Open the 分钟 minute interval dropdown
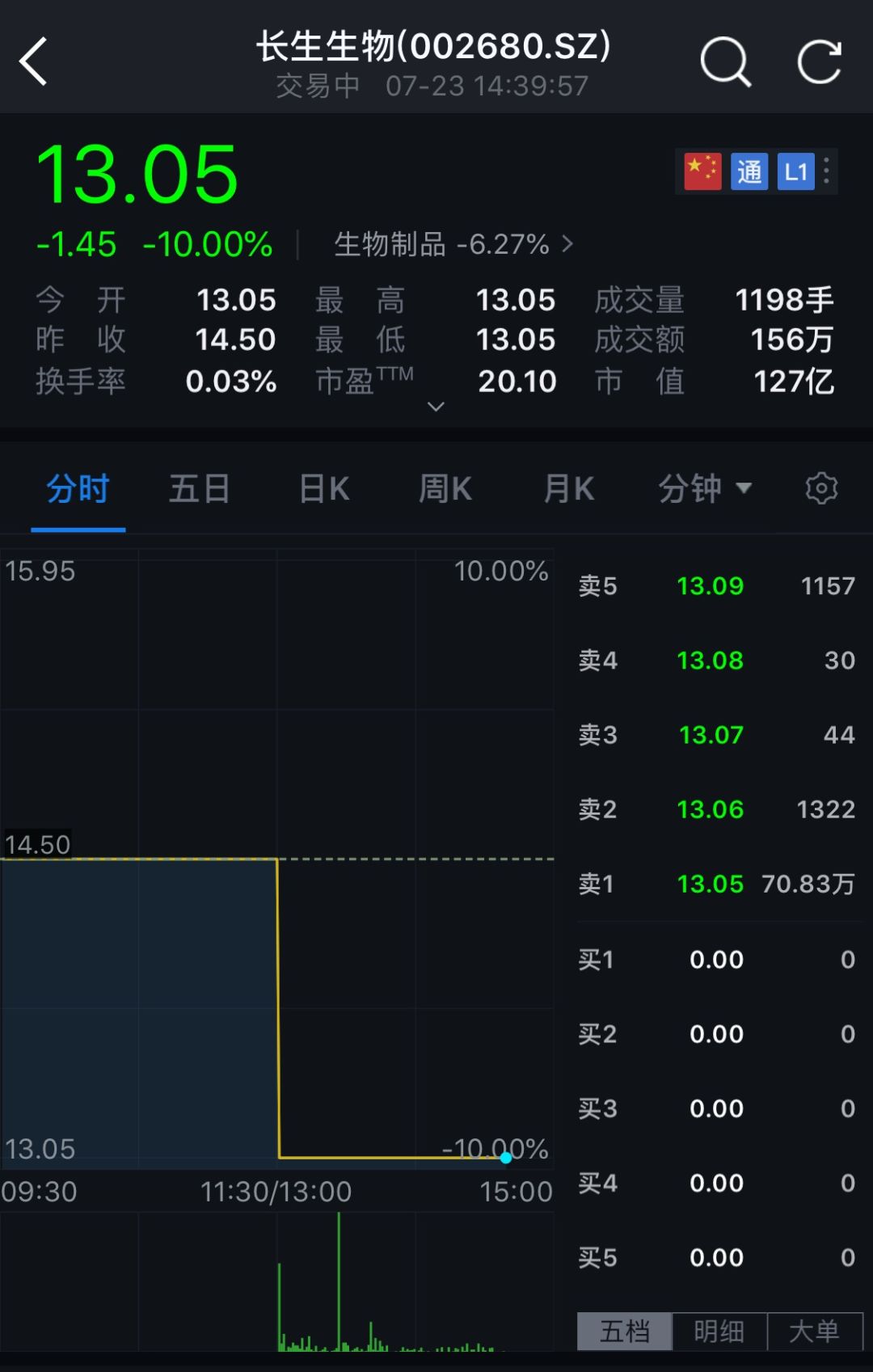The width and height of the screenshot is (873, 1372). tap(705, 488)
